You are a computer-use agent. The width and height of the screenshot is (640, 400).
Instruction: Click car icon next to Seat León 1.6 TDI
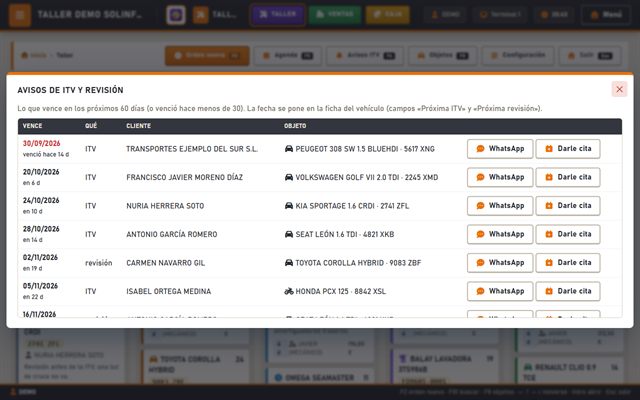289,234
